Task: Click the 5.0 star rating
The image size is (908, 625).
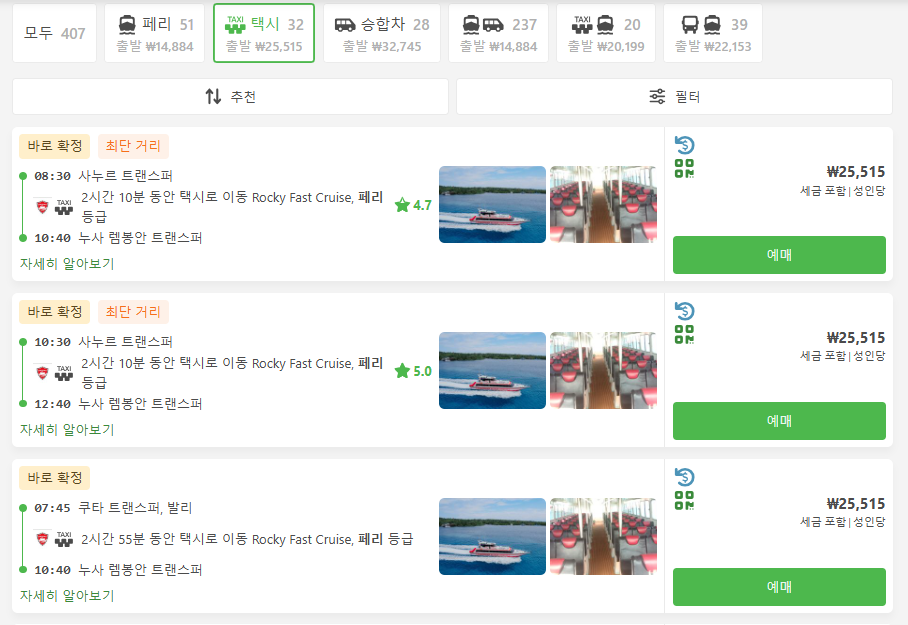Action: [x=413, y=371]
